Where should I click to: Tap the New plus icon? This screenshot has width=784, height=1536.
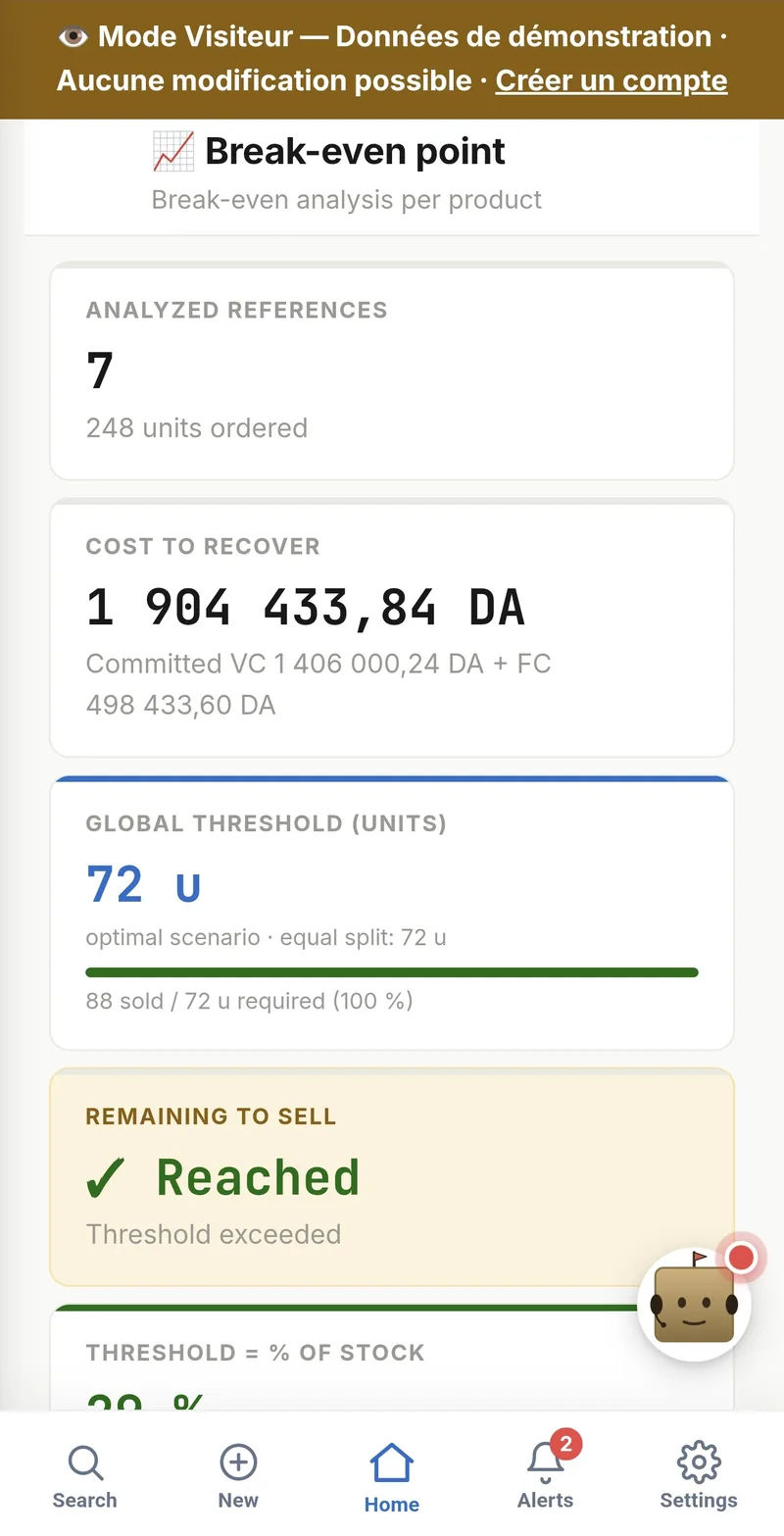pyautogui.click(x=238, y=1463)
